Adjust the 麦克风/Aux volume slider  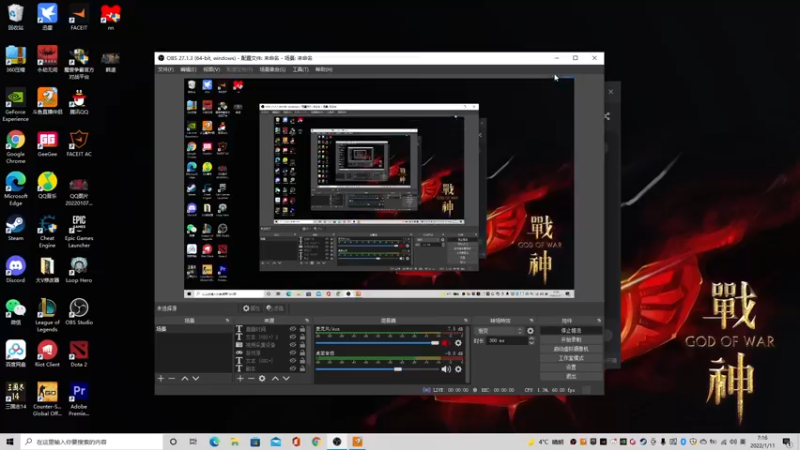[378, 343]
